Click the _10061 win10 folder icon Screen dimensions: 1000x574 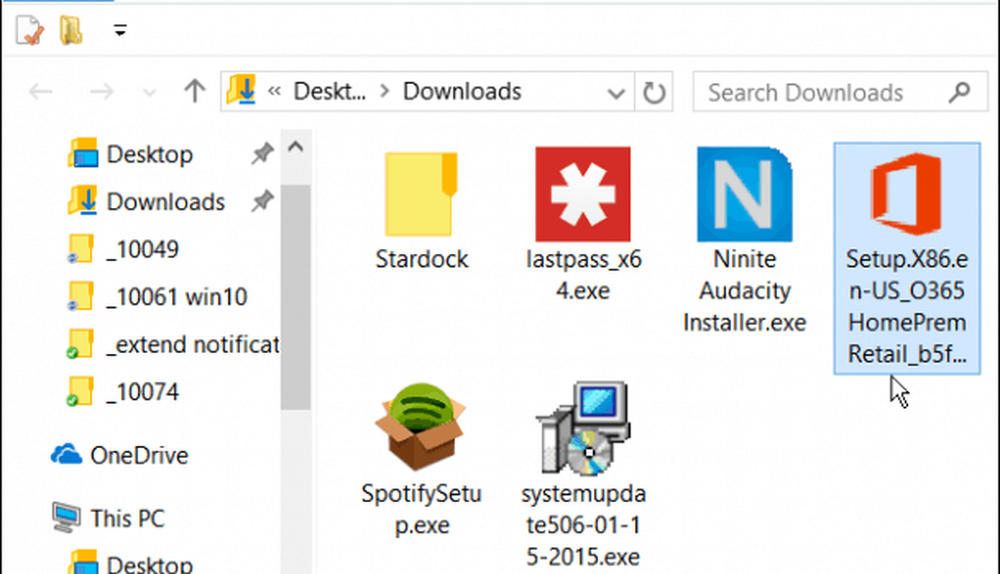80,297
